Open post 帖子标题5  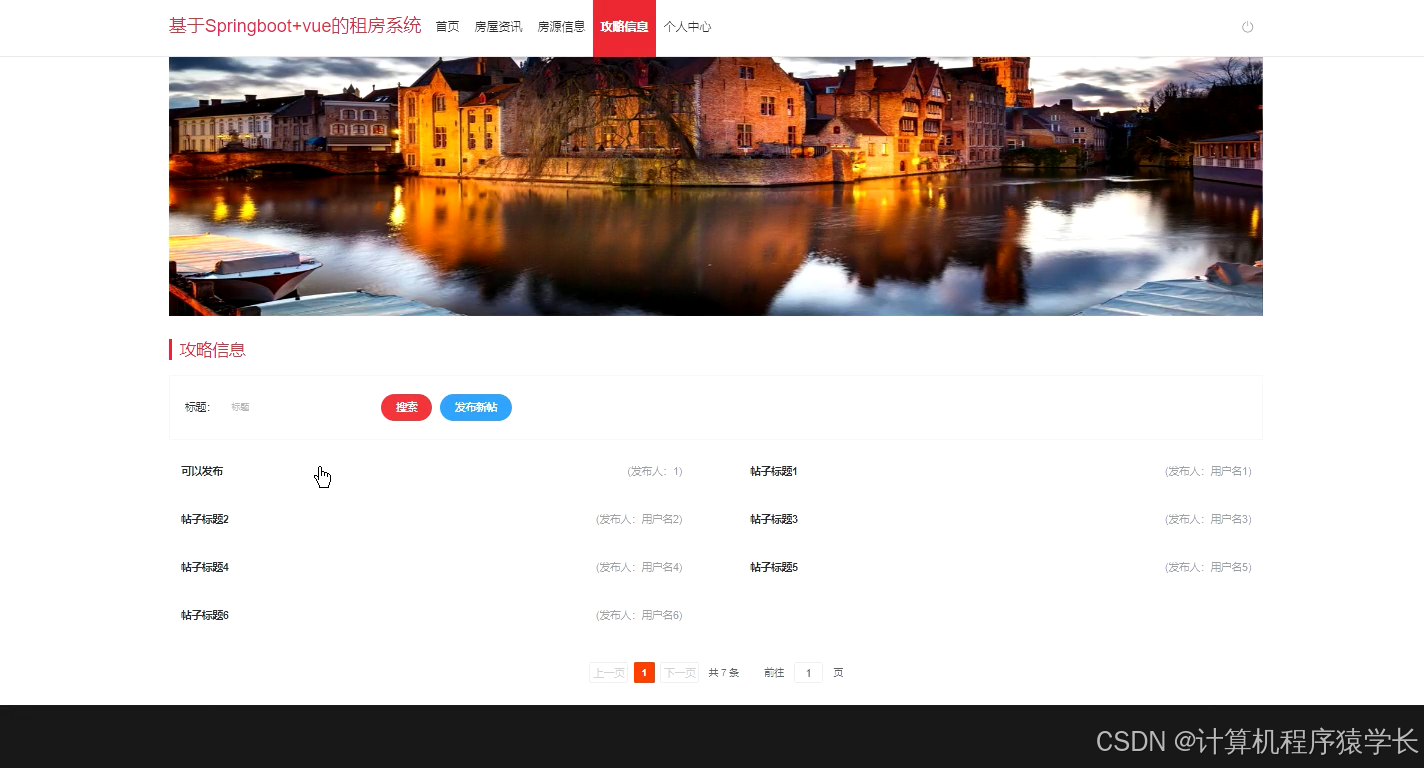tap(774, 567)
